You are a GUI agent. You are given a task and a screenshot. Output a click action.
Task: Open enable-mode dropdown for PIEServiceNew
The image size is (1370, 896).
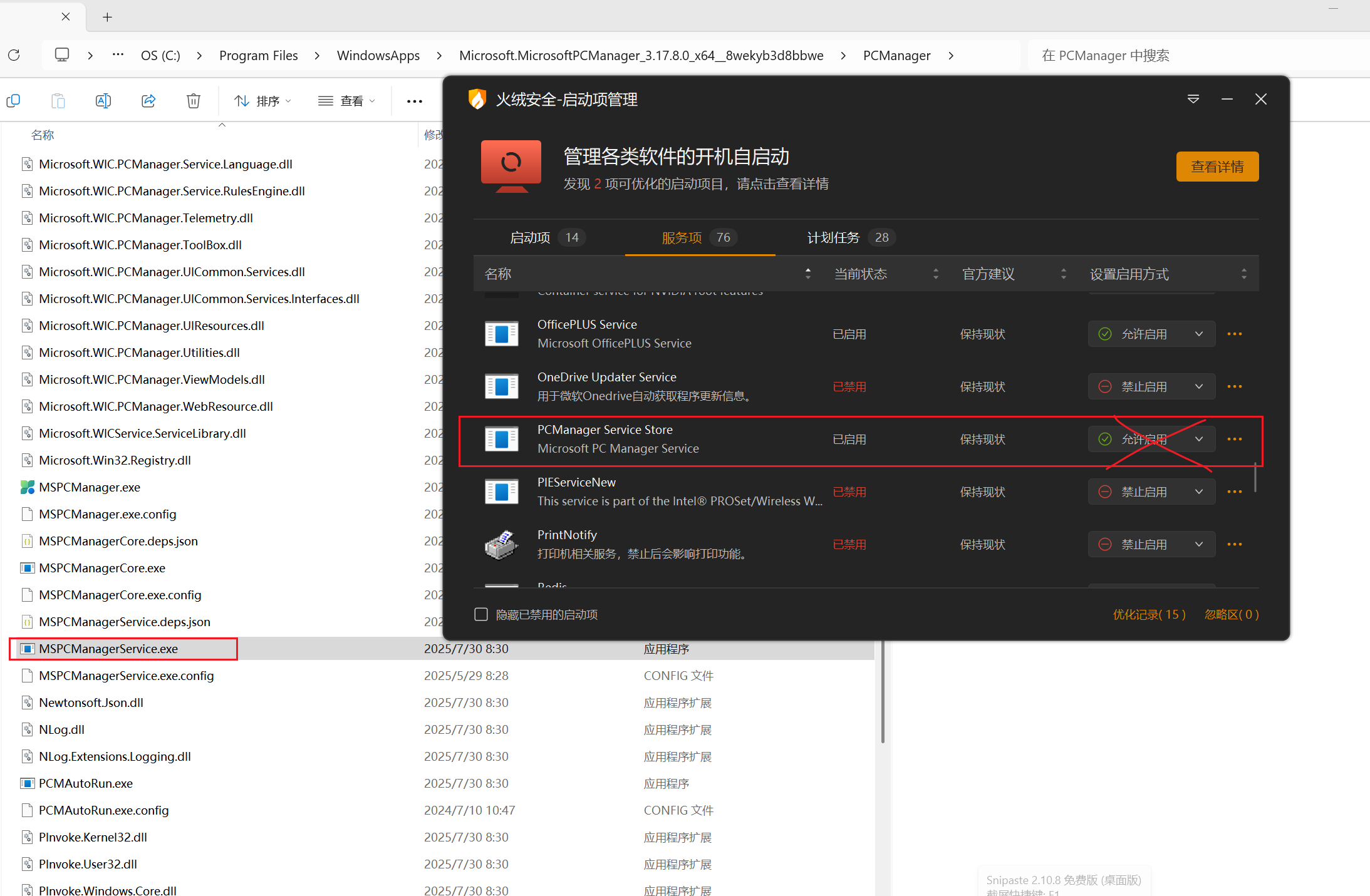click(1151, 492)
